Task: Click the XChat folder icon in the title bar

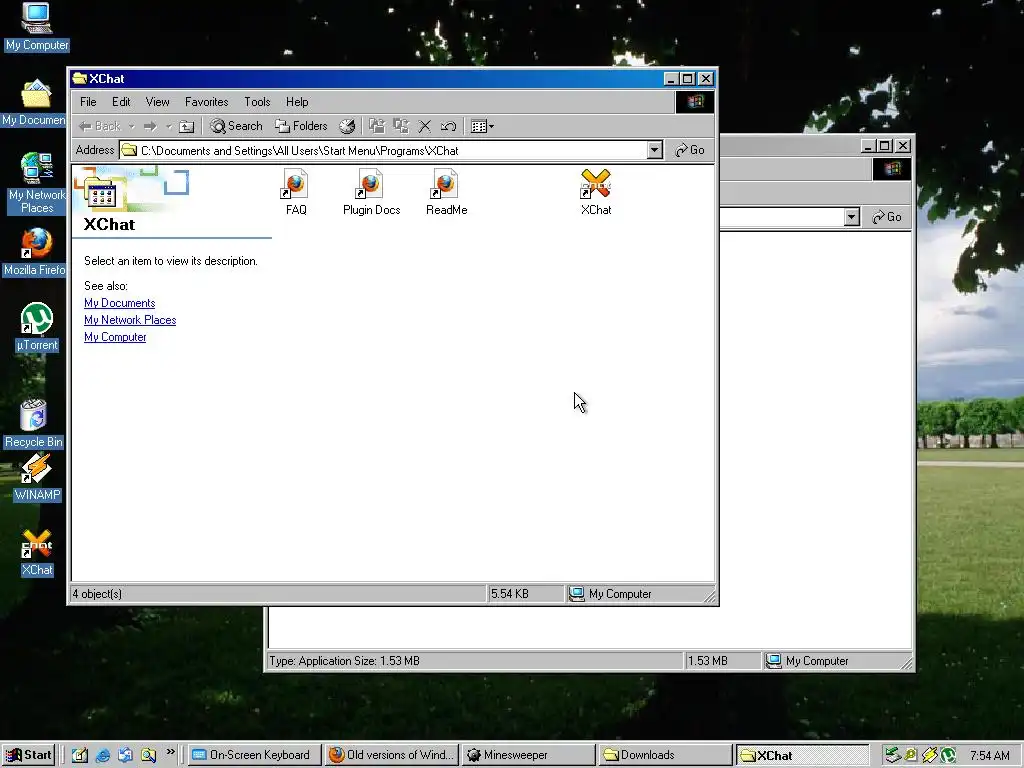Action: [x=80, y=78]
